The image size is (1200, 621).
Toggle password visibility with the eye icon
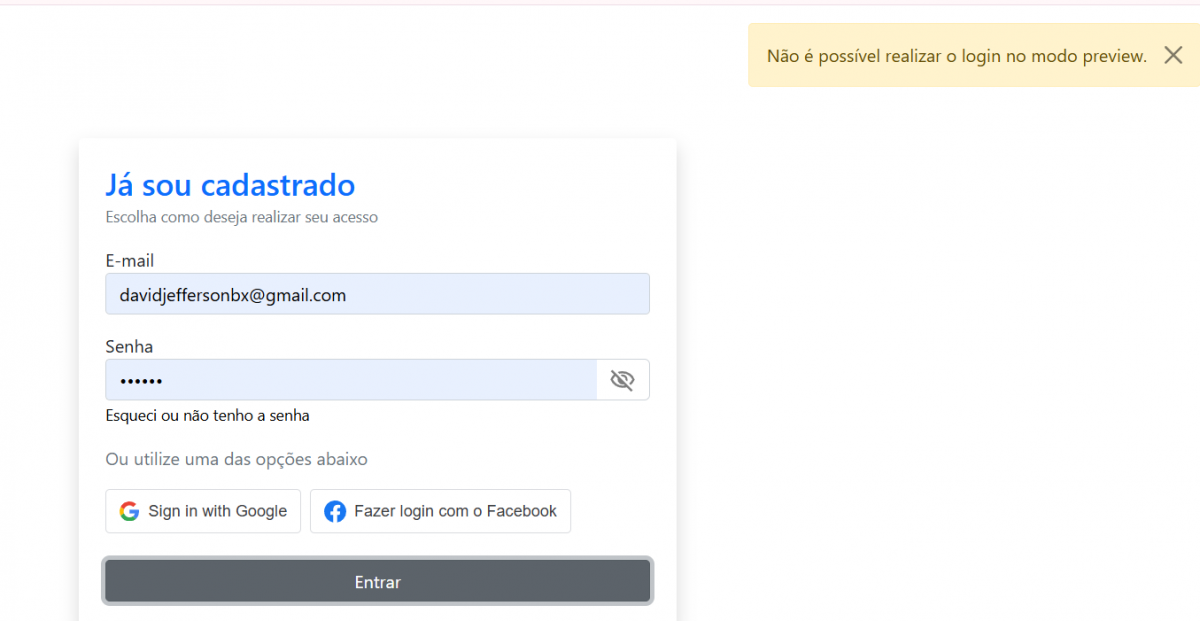622,380
